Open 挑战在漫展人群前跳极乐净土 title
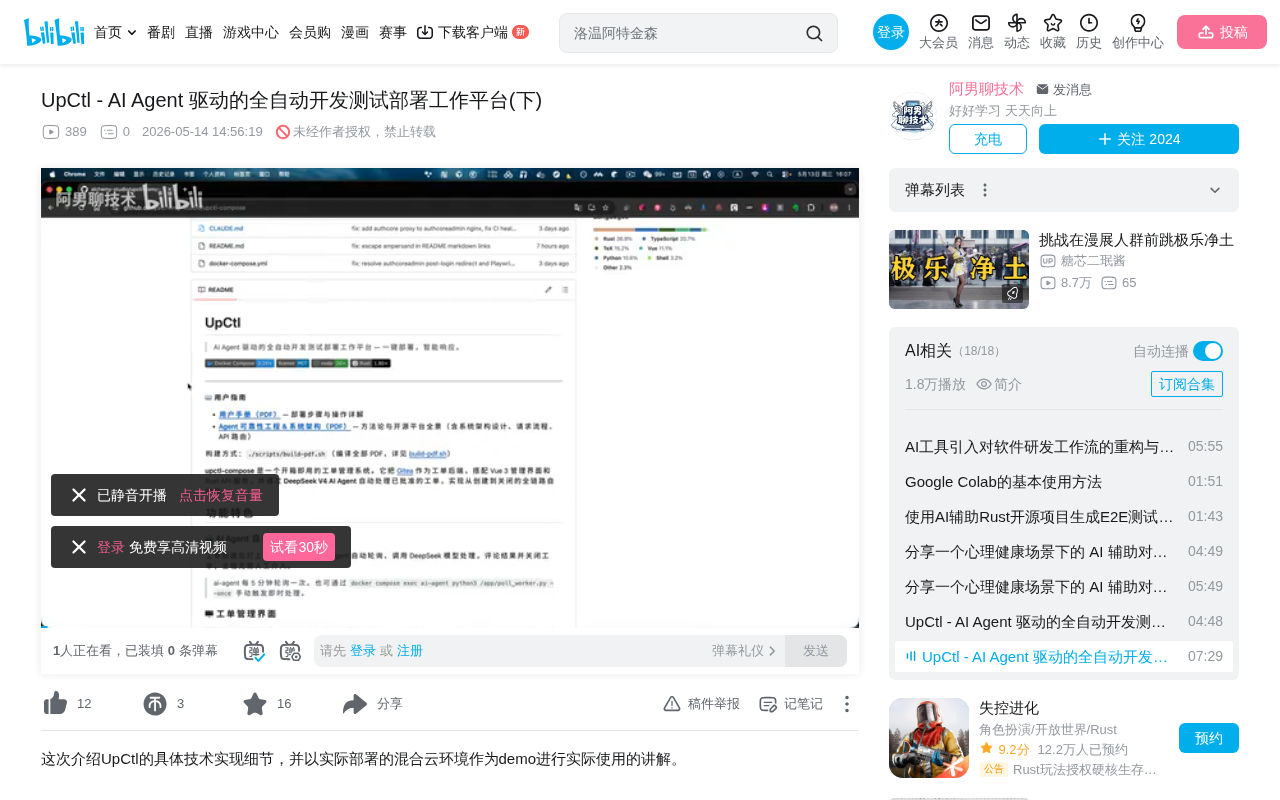 (1136, 240)
